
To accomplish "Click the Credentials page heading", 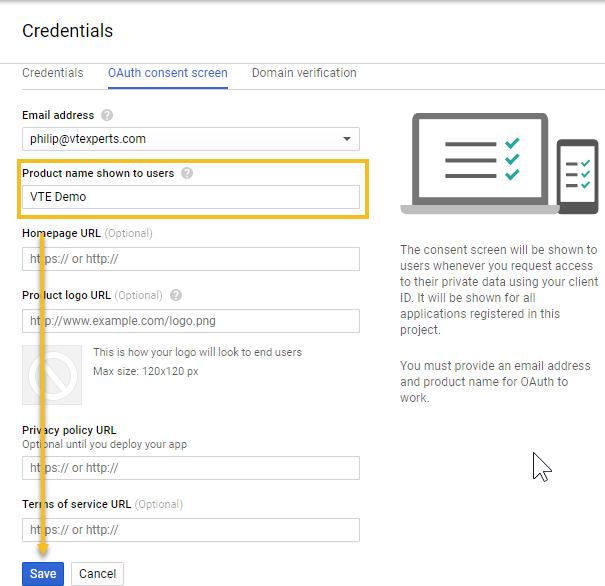I will (x=68, y=31).
